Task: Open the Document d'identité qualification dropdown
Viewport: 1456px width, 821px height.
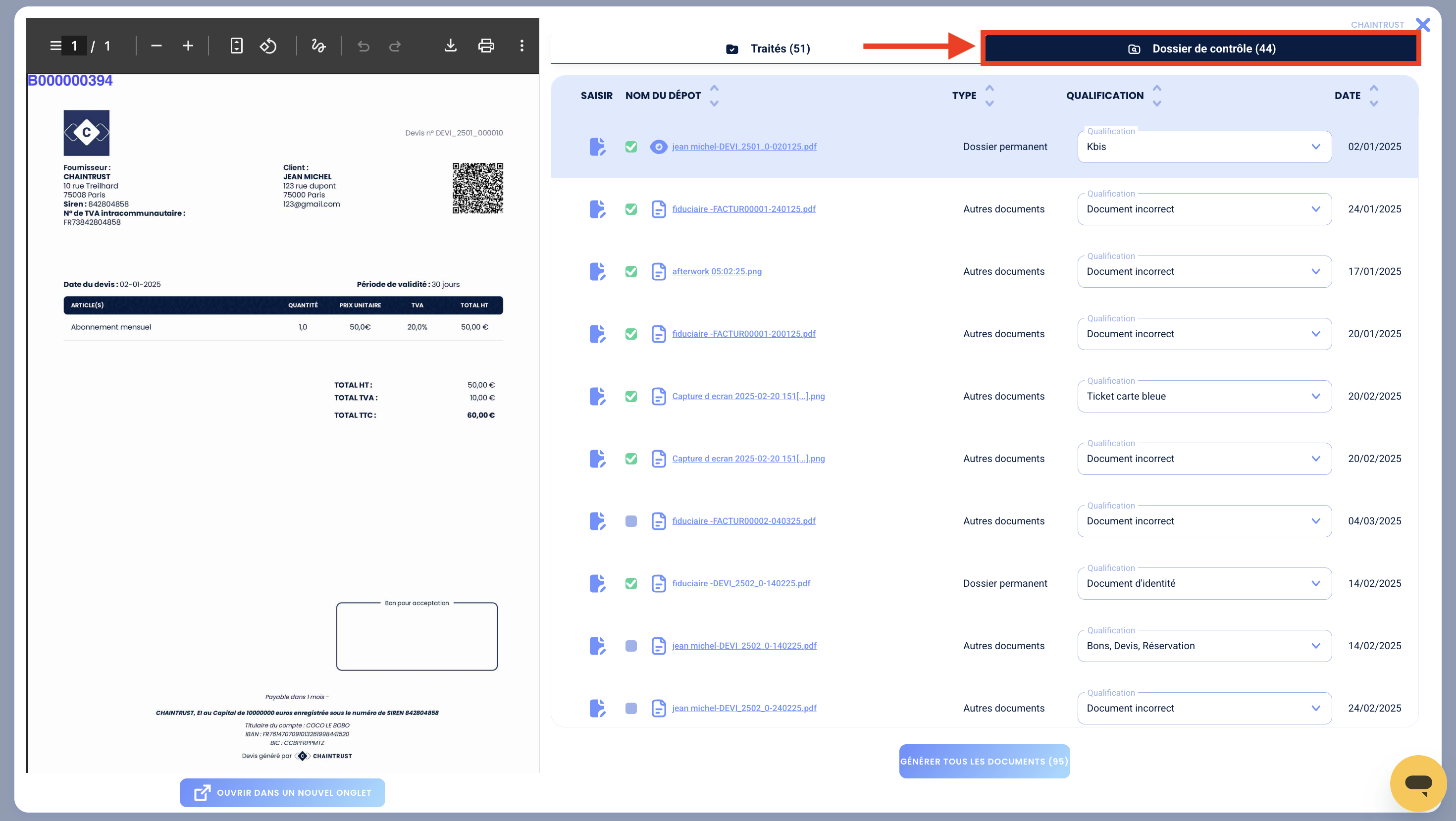Action: click(x=1204, y=584)
